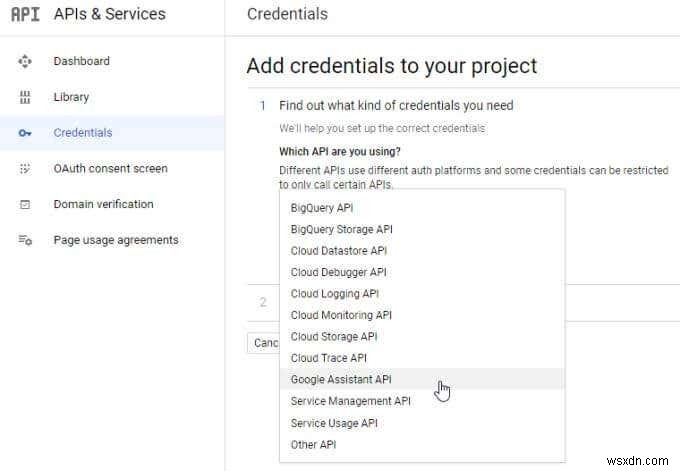The image size is (680, 471).
Task: Choose Service Management API entry
Action: tap(350, 401)
